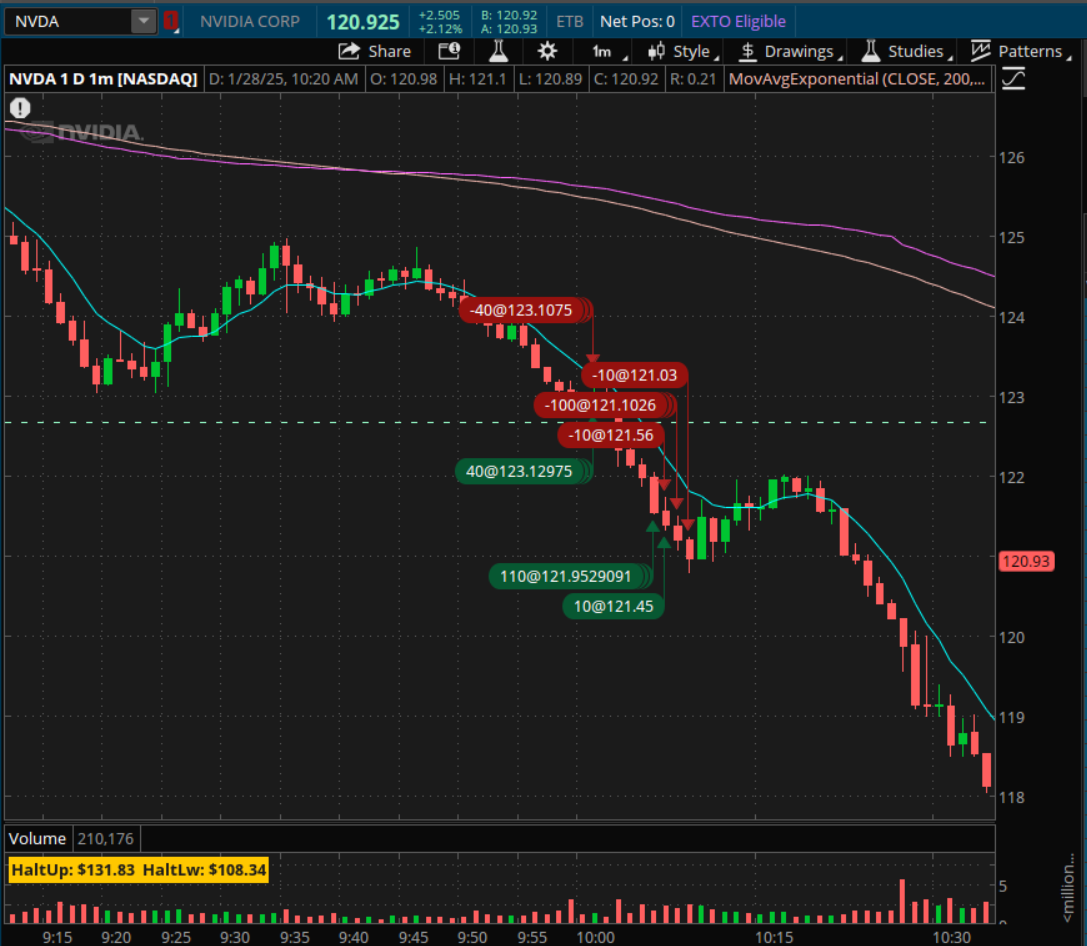Type-focus the NVDA symbol input field
Image resolution: width=1087 pixels, height=946 pixels.
tap(68, 21)
